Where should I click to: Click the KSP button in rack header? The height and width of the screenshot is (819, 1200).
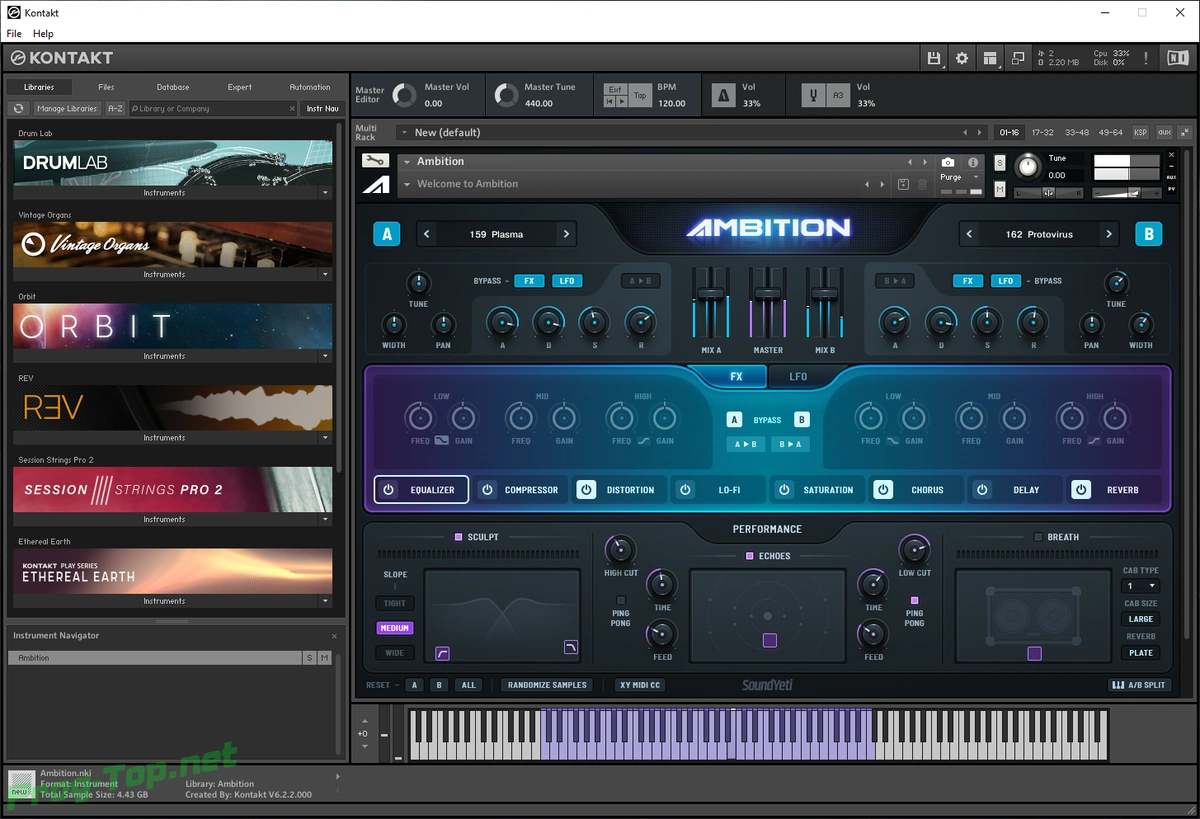pos(1139,132)
